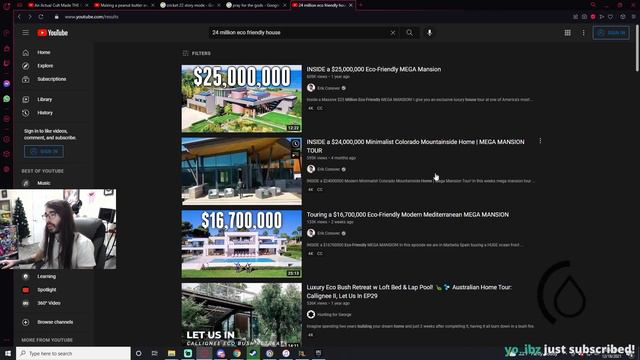Click the Type here to search taskbar box
This screenshot has height=360, width=640.
(73, 353)
